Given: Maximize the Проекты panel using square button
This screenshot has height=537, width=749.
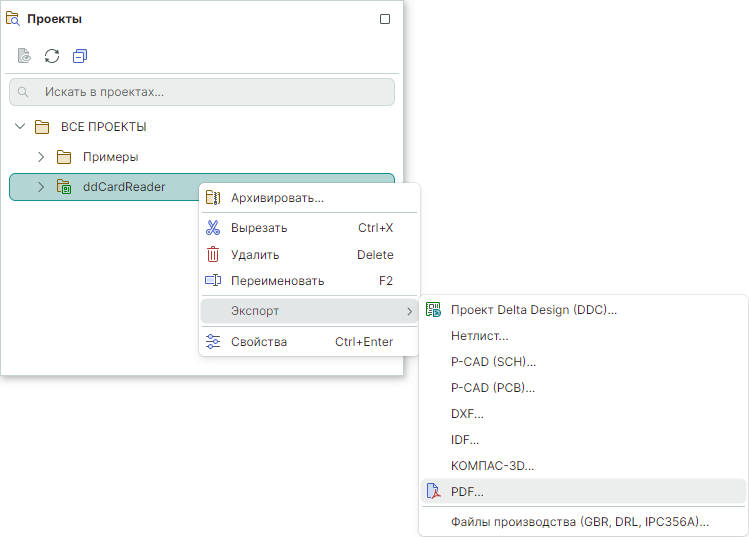Looking at the screenshot, I should 385,19.
